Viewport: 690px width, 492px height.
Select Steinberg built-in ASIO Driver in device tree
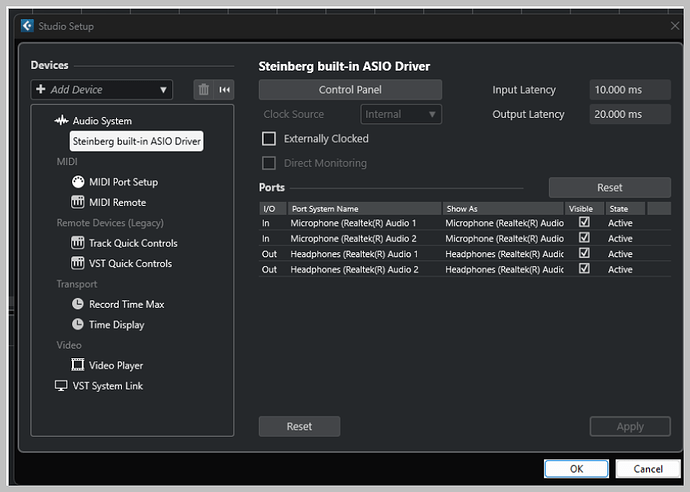[x=136, y=141]
